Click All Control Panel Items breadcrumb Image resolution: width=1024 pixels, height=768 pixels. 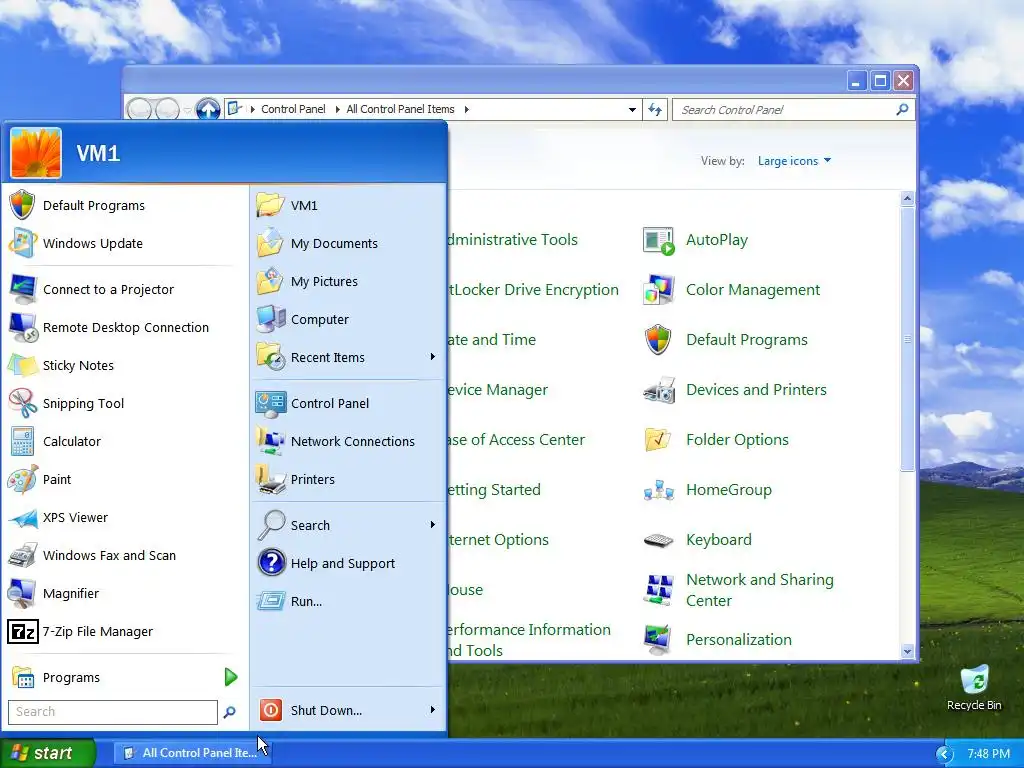[x=400, y=109]
